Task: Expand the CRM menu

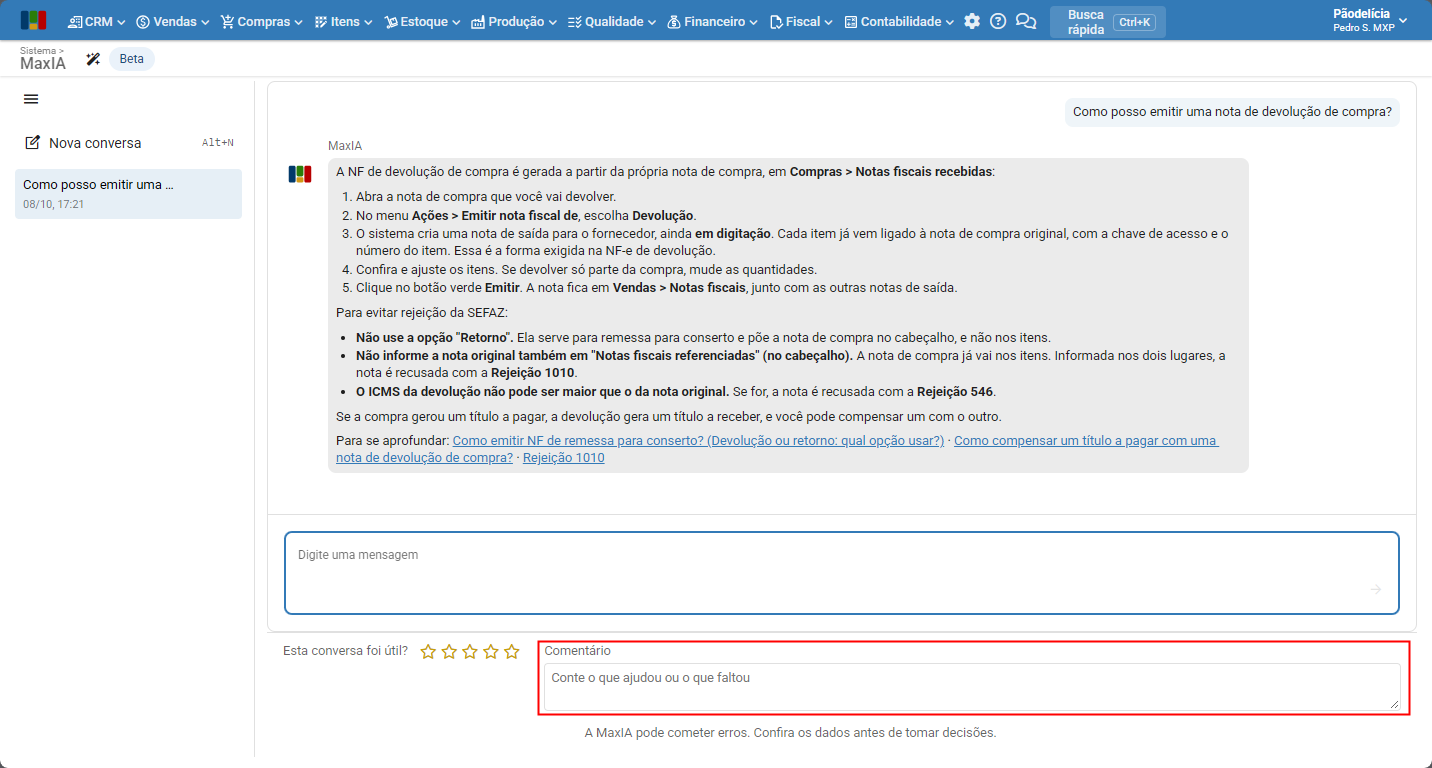Action: pyautogui.click(x=97, y=21)
